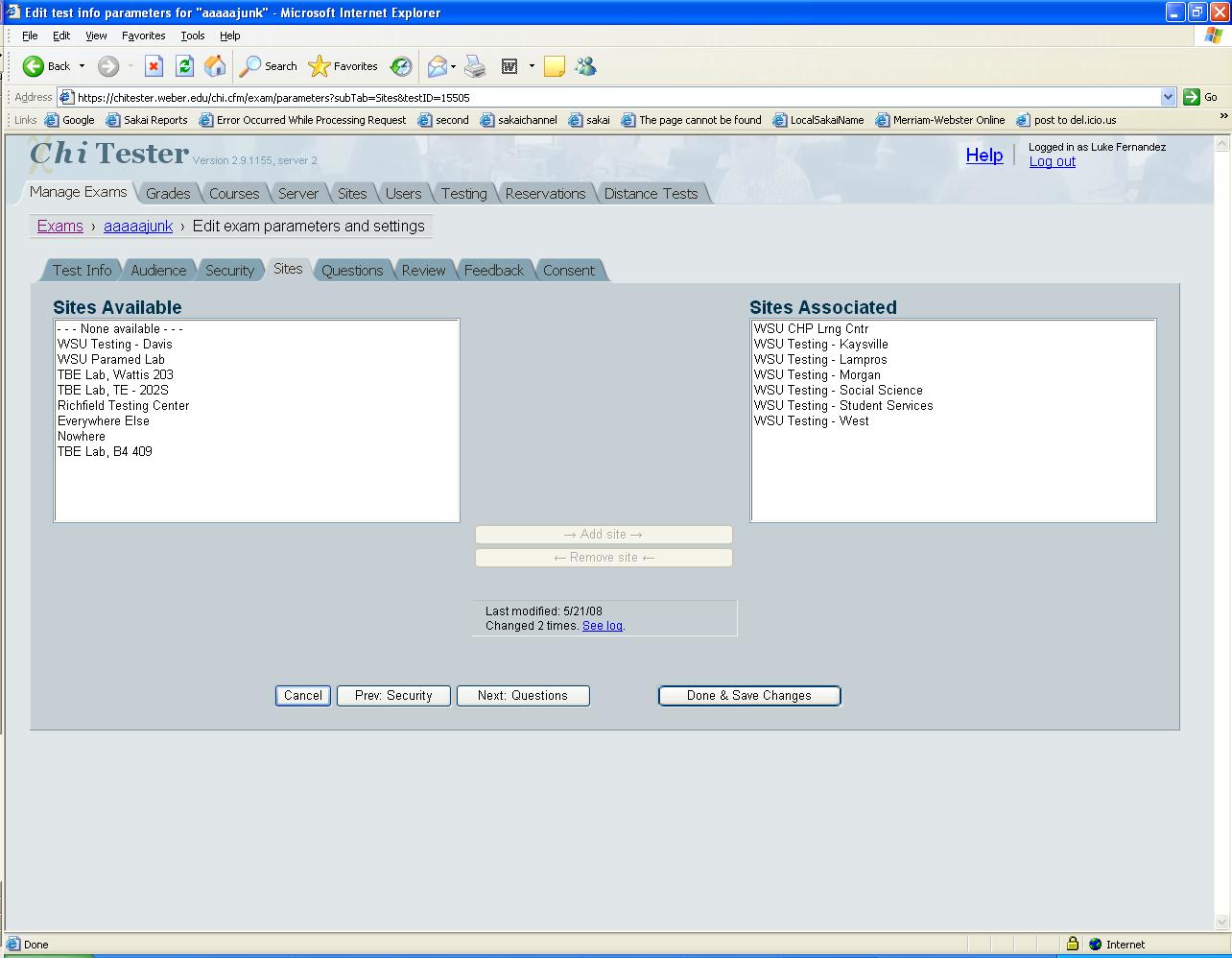Open Google link in Links bar

point(70,120)
